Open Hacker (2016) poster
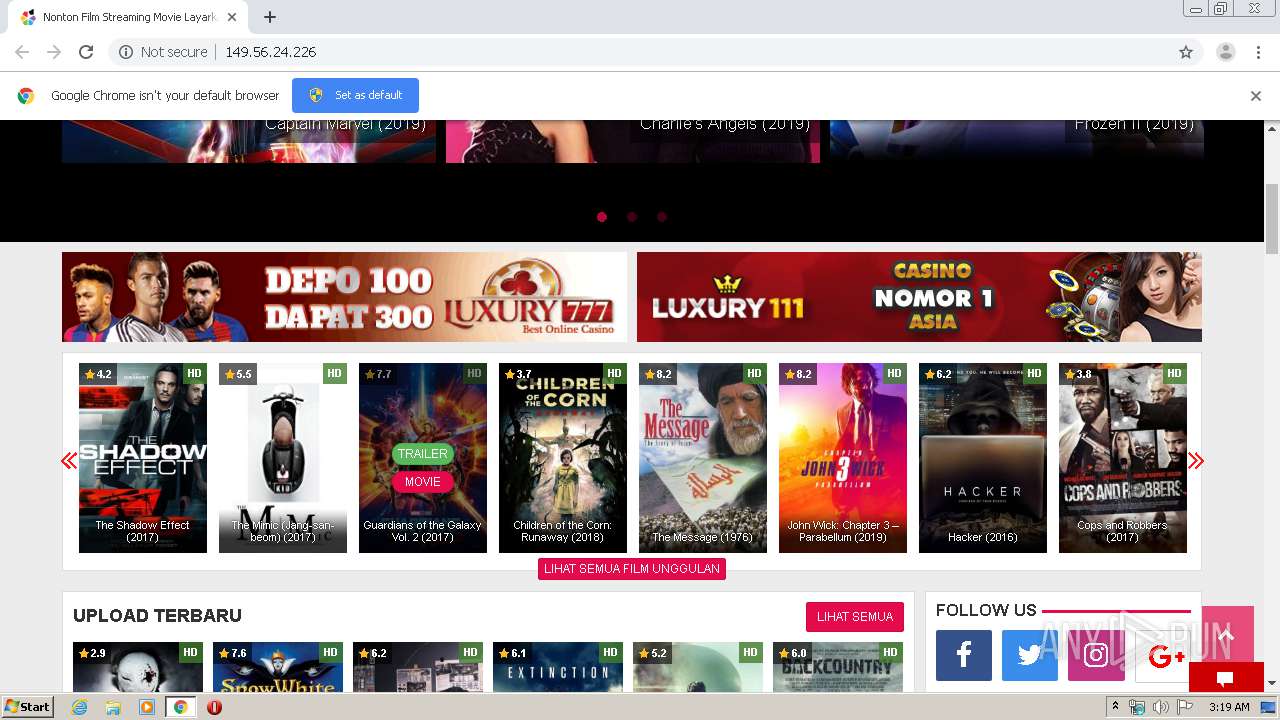 pos(983,458)
